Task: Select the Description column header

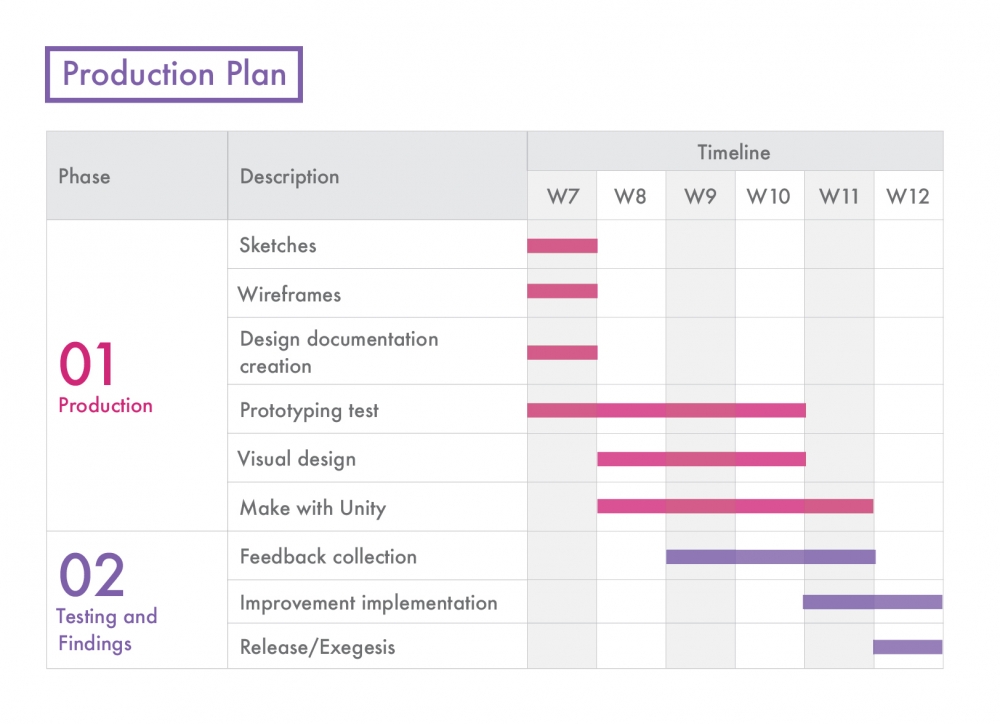Action: click(290, 177)
